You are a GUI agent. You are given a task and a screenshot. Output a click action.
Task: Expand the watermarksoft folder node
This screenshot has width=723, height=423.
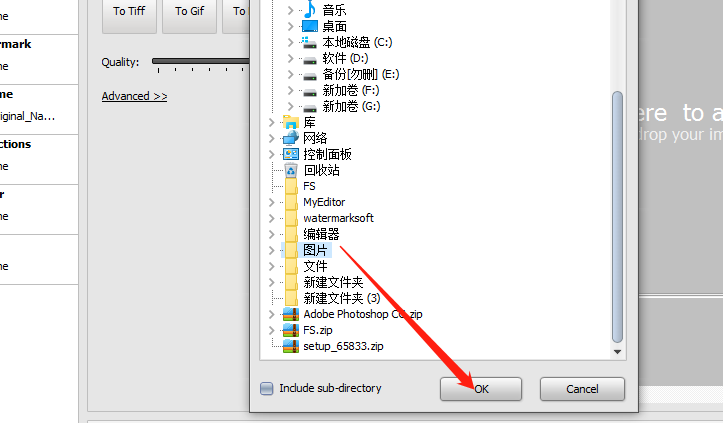click(x=272, y=218)
